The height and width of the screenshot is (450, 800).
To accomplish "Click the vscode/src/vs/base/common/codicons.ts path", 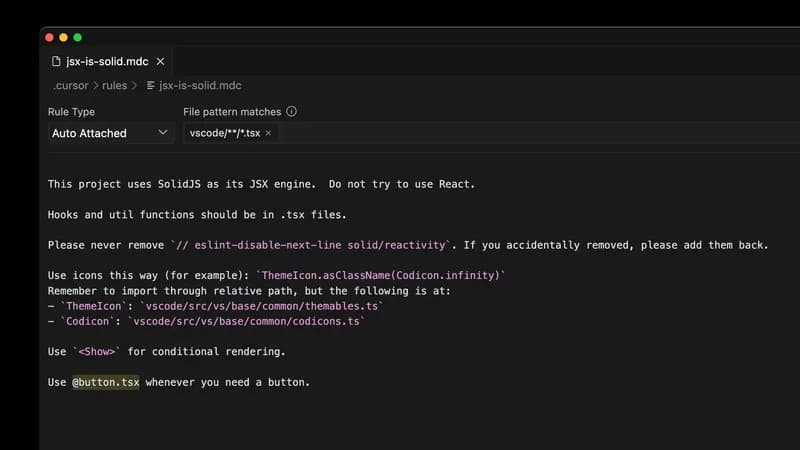I will coord(246,321).
